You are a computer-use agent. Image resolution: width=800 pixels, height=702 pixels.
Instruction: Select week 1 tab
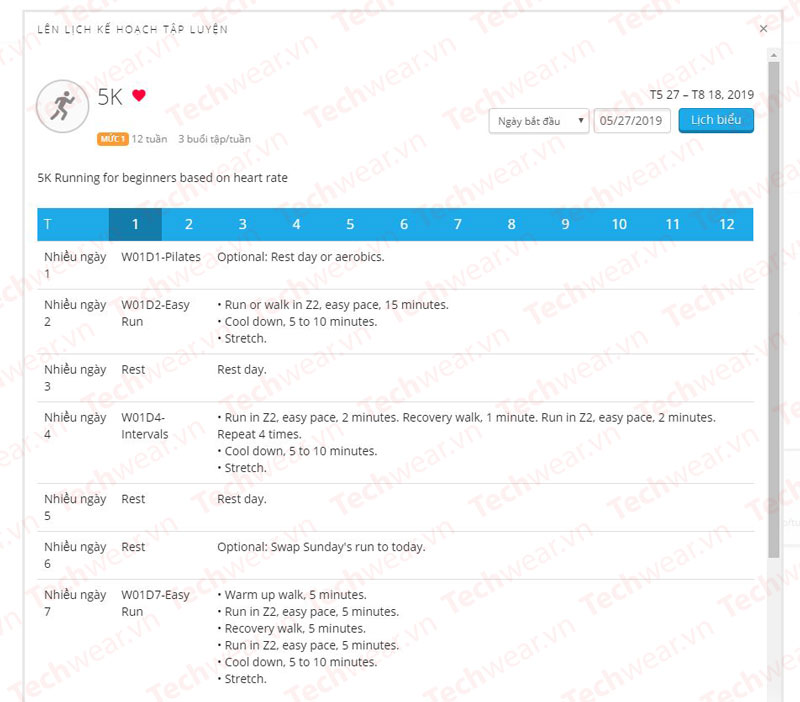[x=135, y=224]
